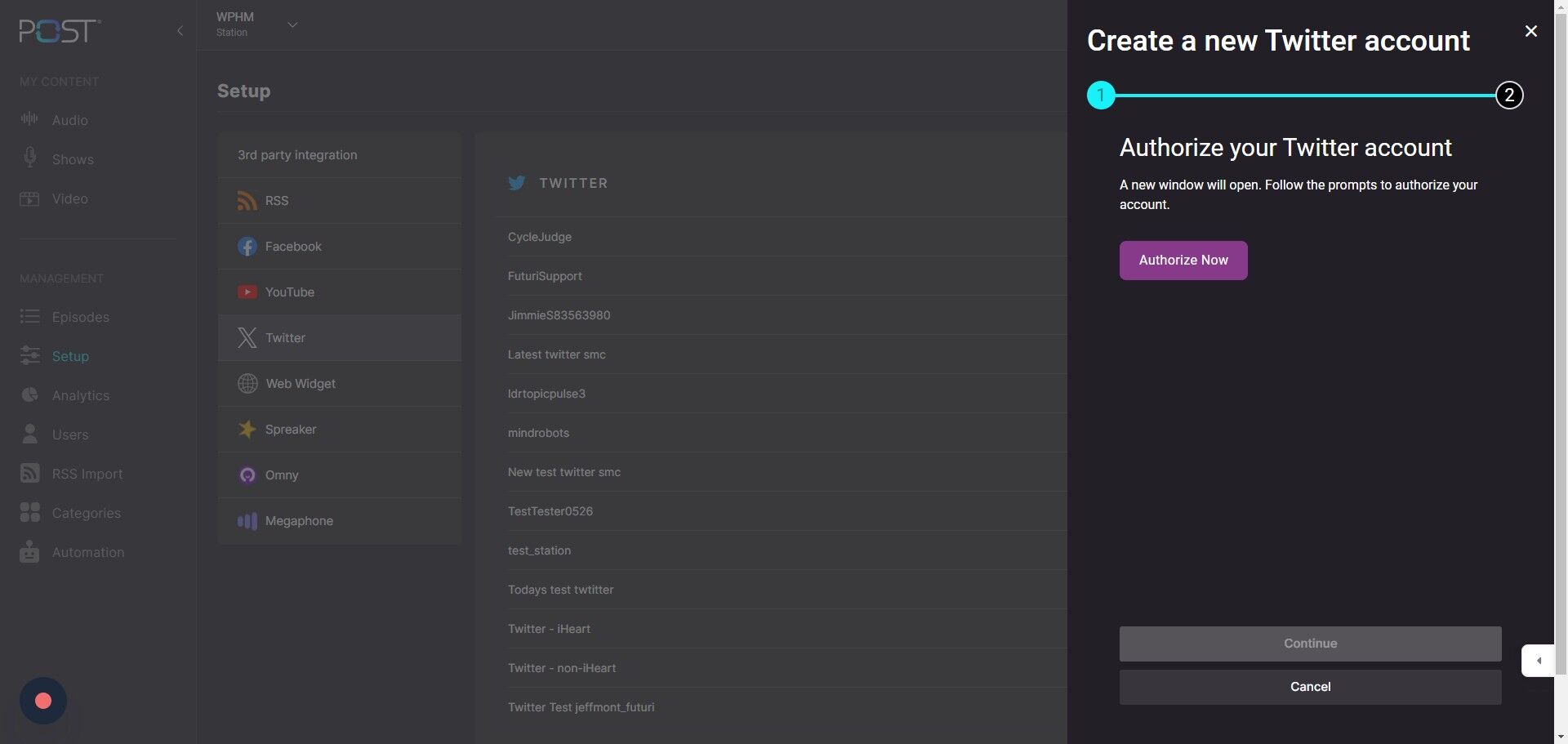This screenshot has width=1568, height=744.
Task: Click the Megaphone integration icon
Action: (x=247, y=521)
